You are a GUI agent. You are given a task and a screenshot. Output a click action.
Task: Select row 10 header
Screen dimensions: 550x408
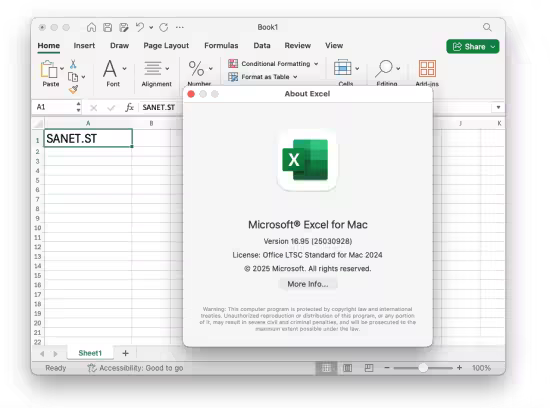click(x=38, y=228)
